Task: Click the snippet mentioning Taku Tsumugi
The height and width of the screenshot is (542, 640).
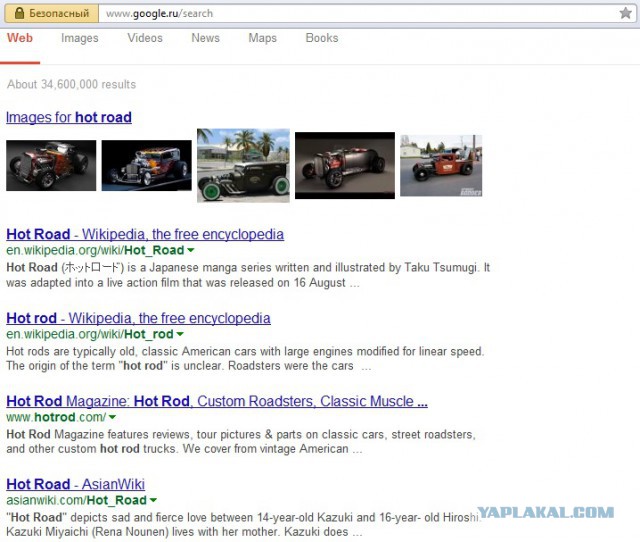Action: pyautogui.click(x=248, y=275)
